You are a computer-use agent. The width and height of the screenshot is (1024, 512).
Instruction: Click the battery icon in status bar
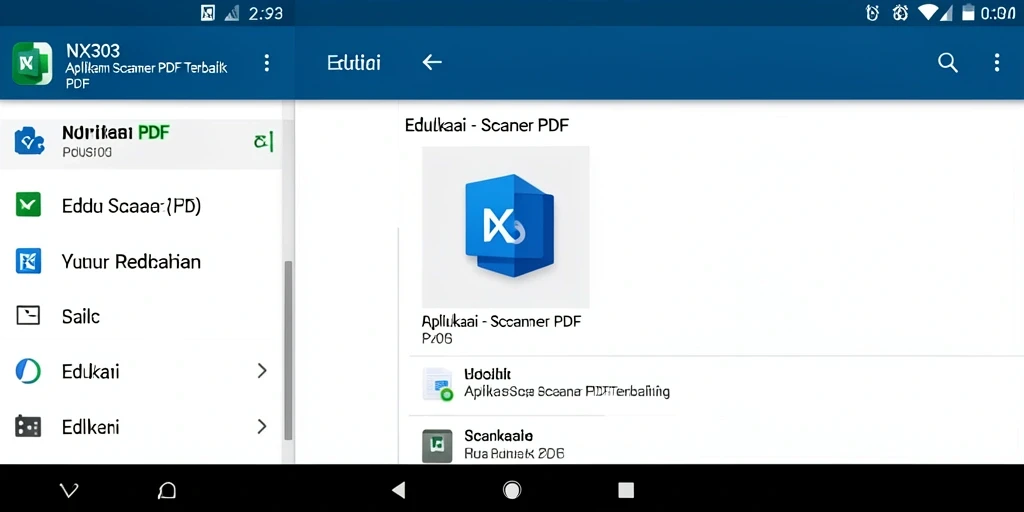pos(968,12)
